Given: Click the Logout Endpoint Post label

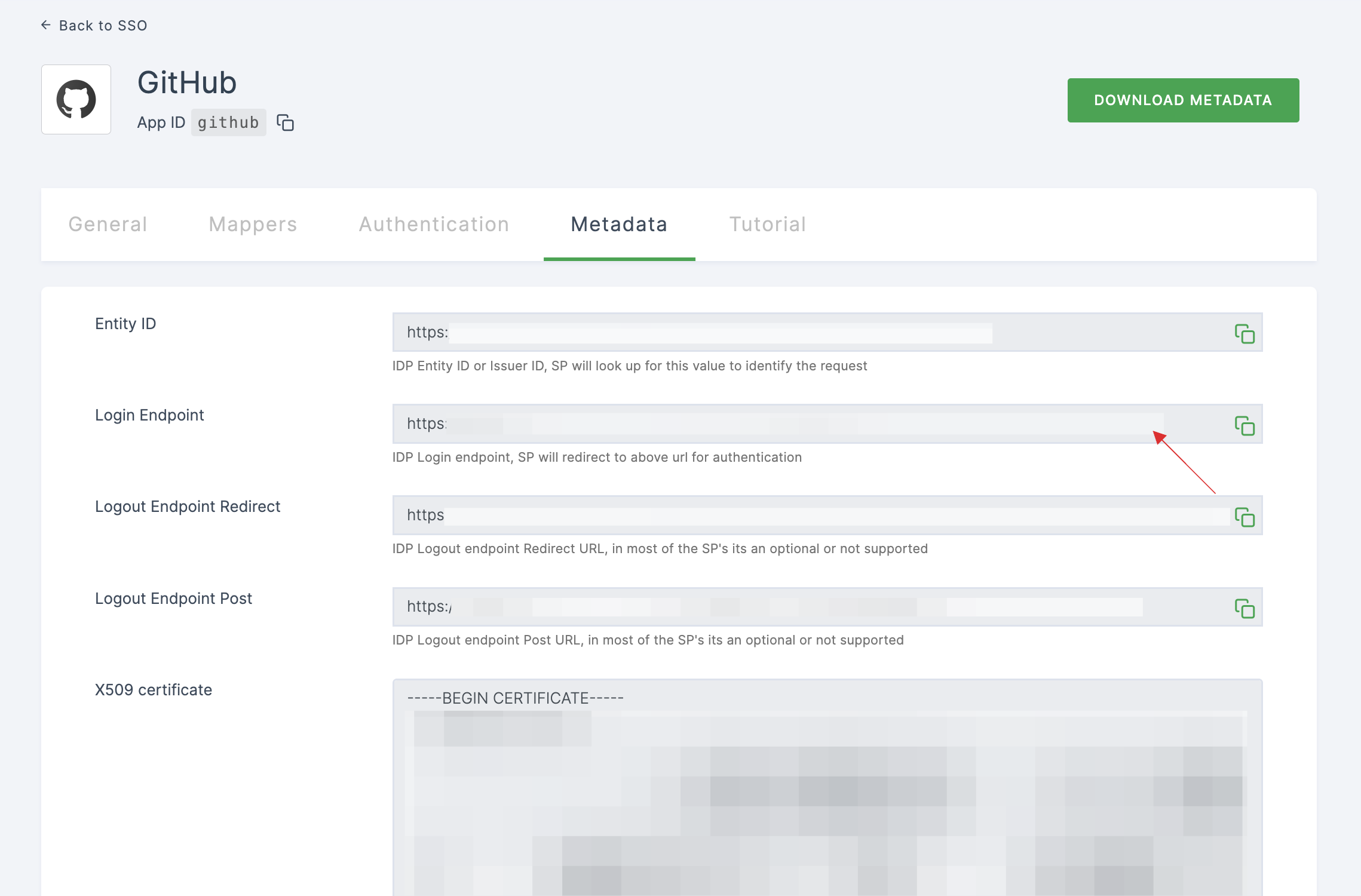Looking at the screenshot, I should 173,599.
